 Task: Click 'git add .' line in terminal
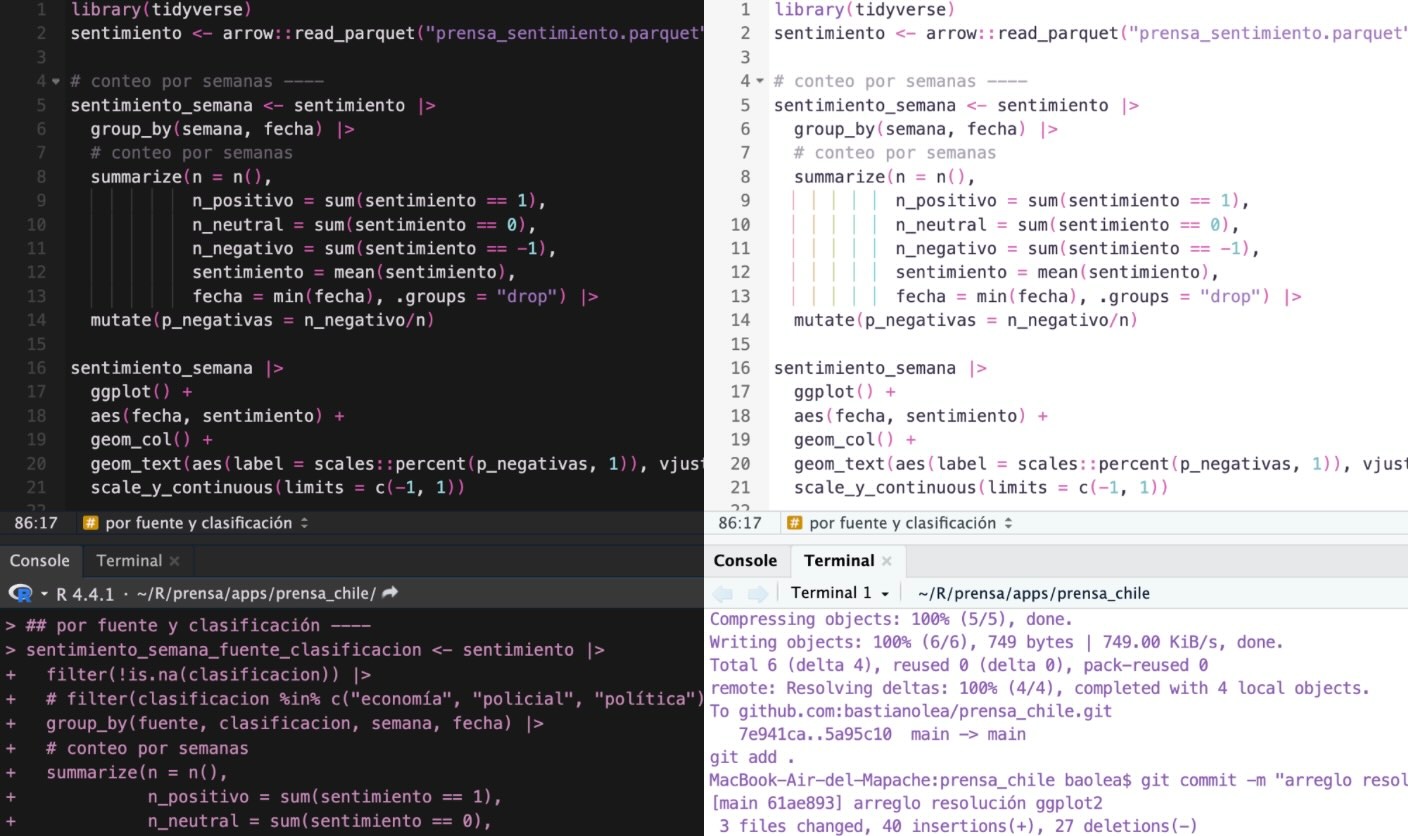[752, 757]
